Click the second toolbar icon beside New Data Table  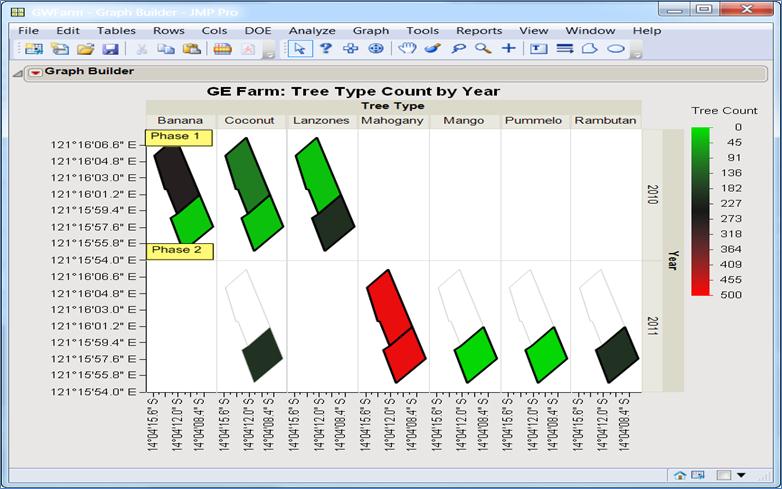pyautogui.click(x=60, y=49)
